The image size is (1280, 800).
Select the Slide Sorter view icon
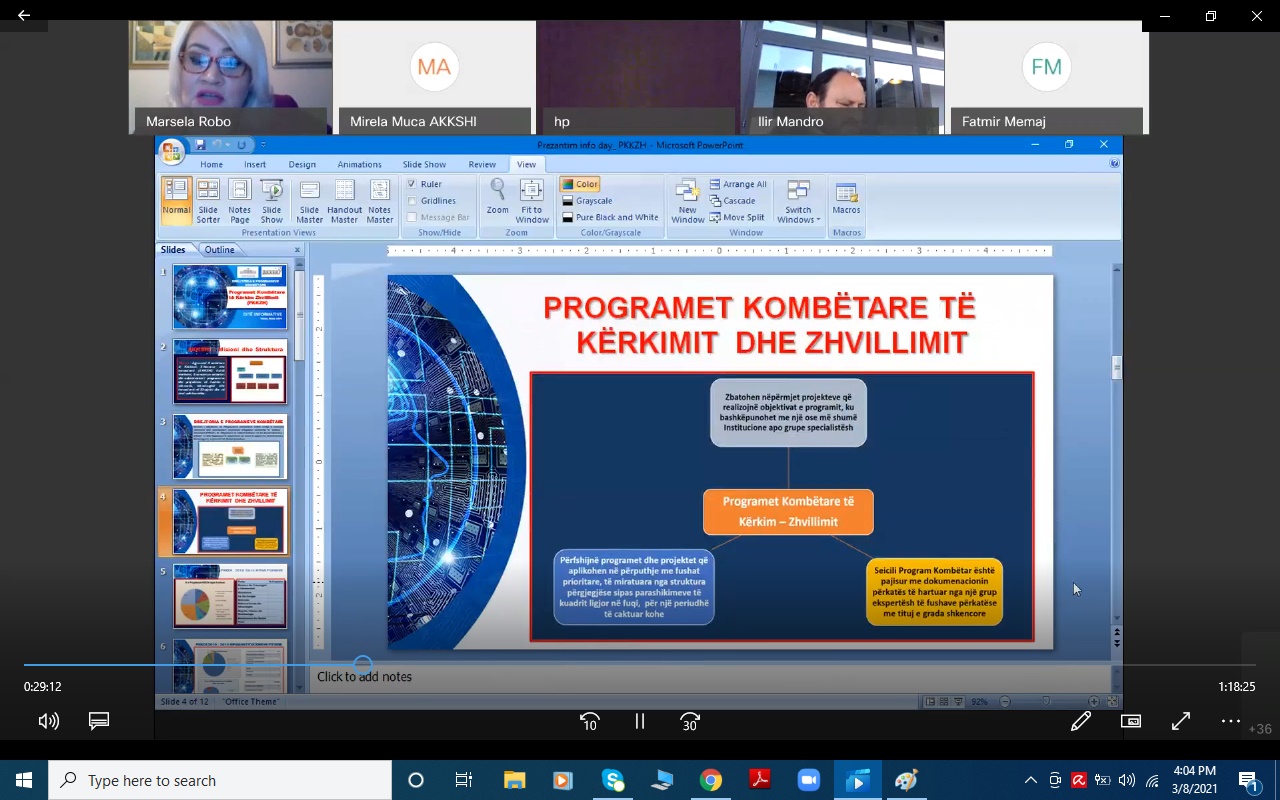pyautogui.click(x=208, y=200)
